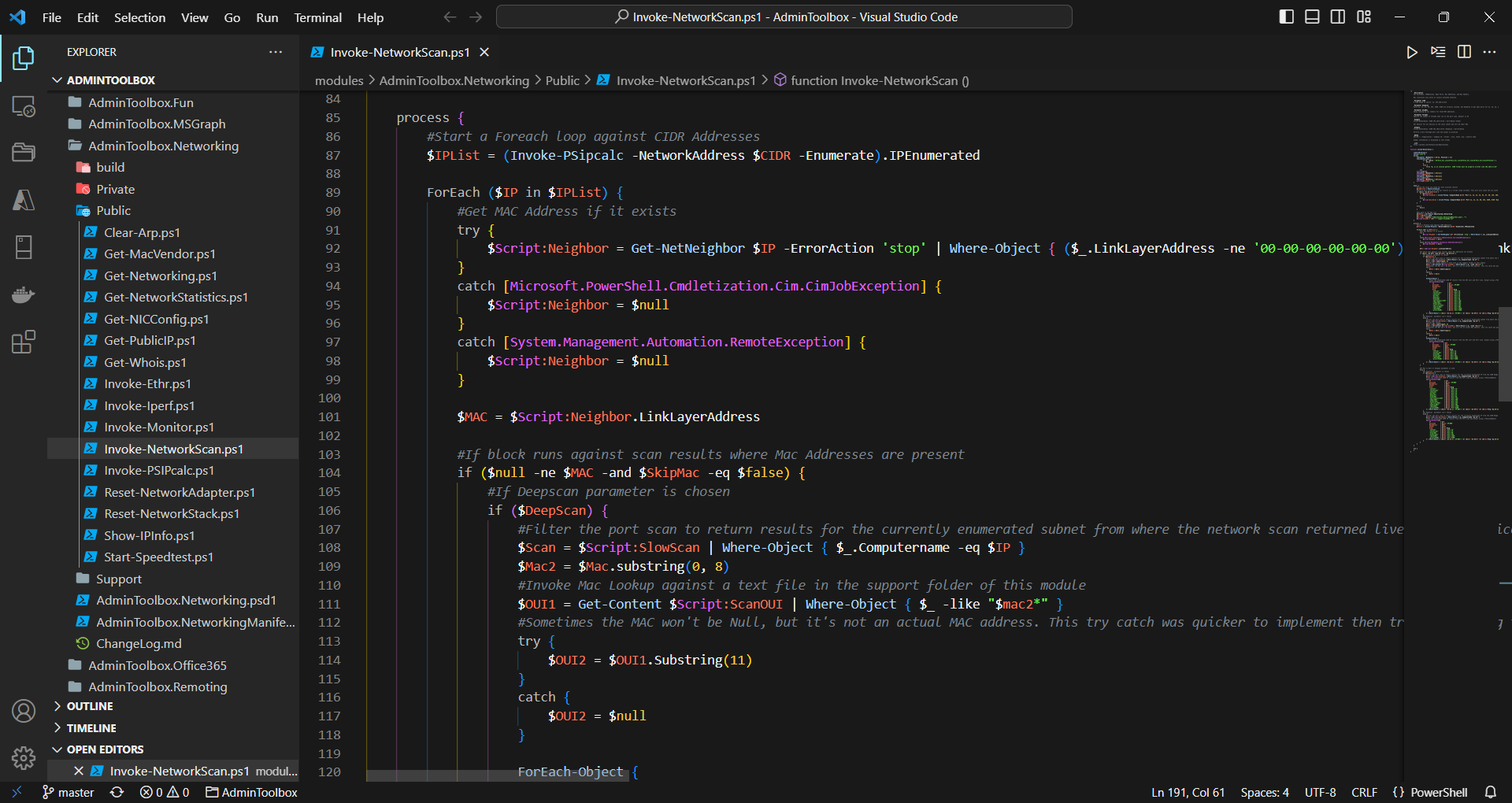Collapse the OPEN EDITORS section
The image size is (1512, 803).
tap(173, 749)
